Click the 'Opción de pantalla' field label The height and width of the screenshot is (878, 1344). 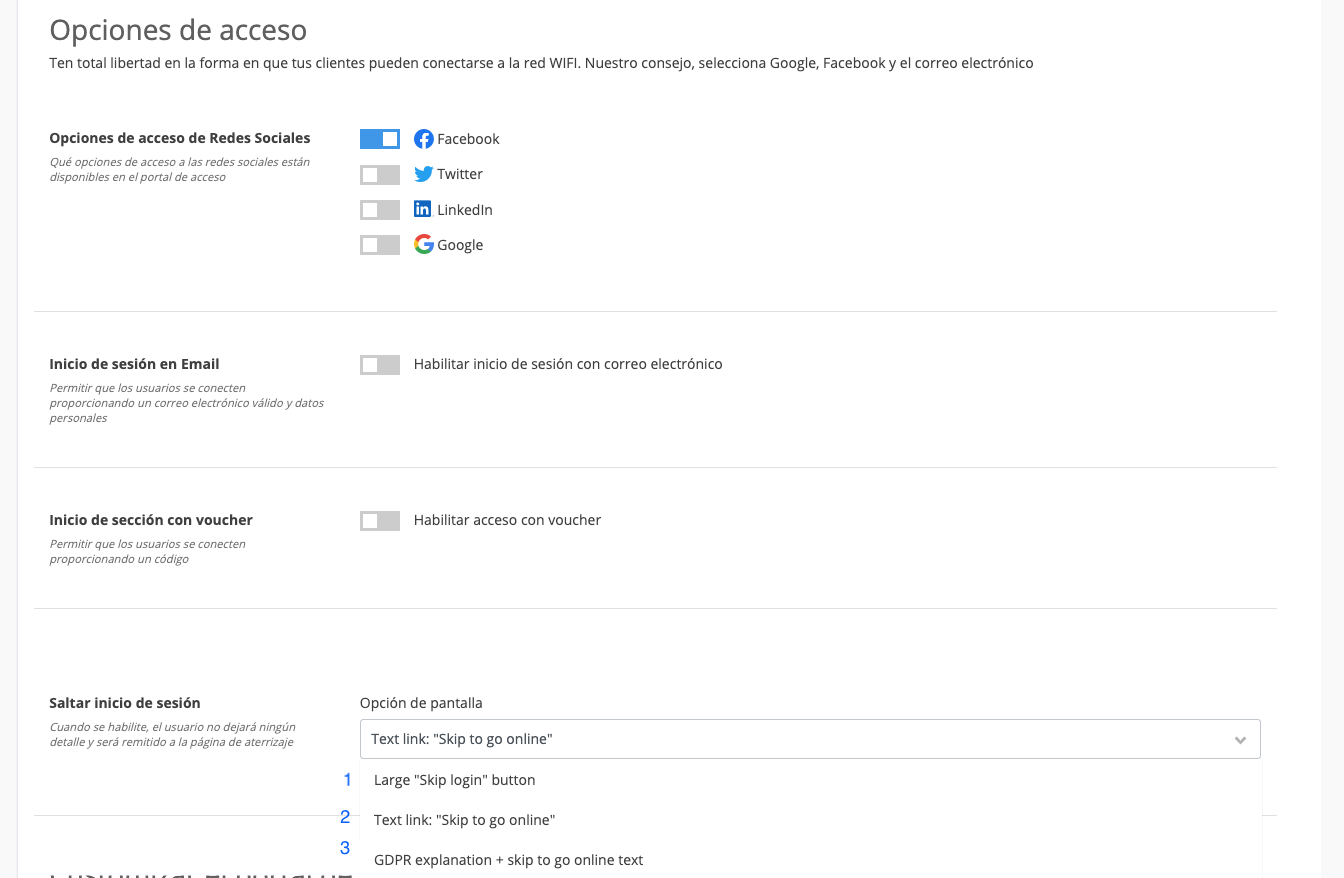(421, 703)
